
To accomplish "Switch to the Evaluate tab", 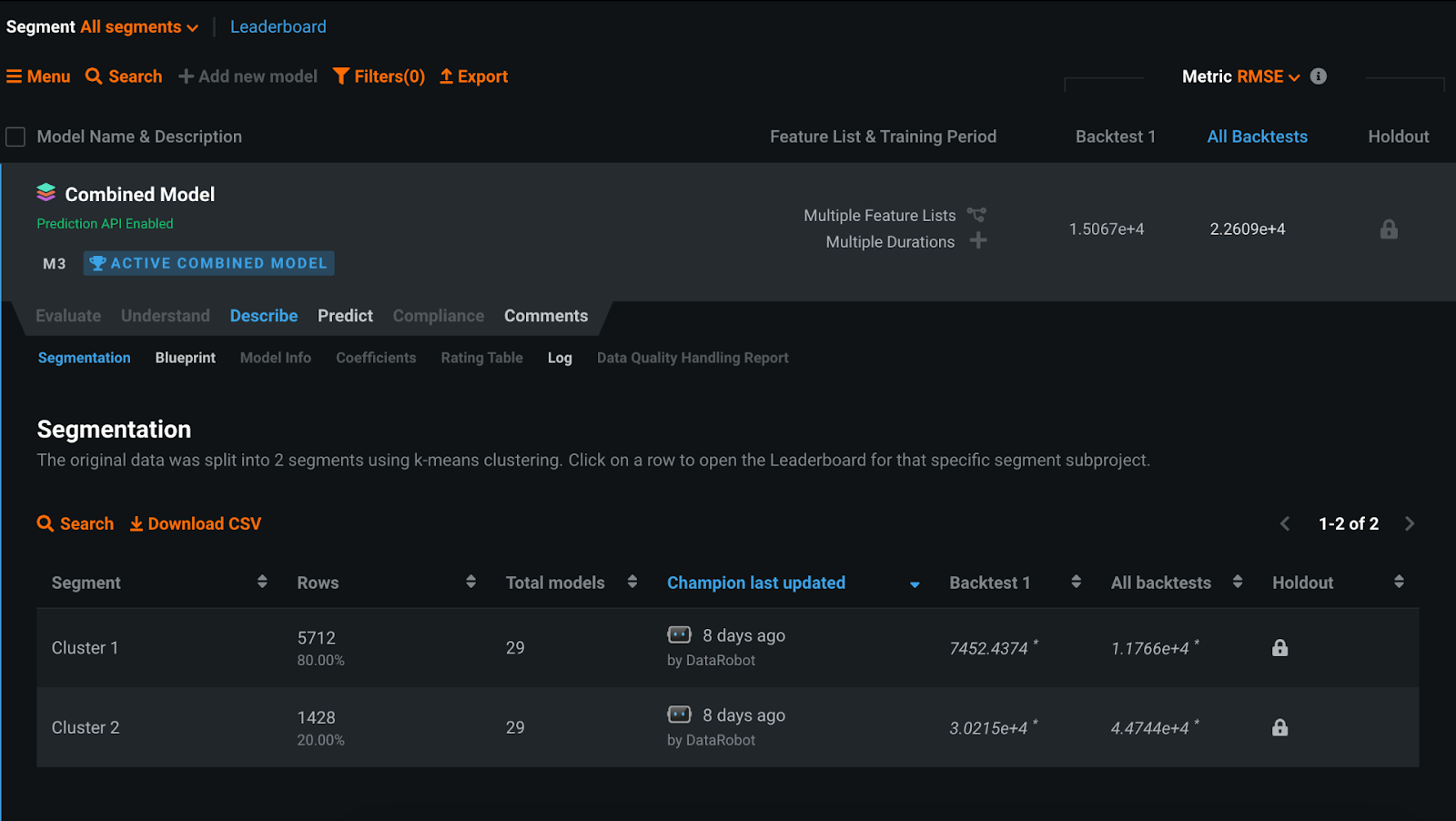I will 68,316.
